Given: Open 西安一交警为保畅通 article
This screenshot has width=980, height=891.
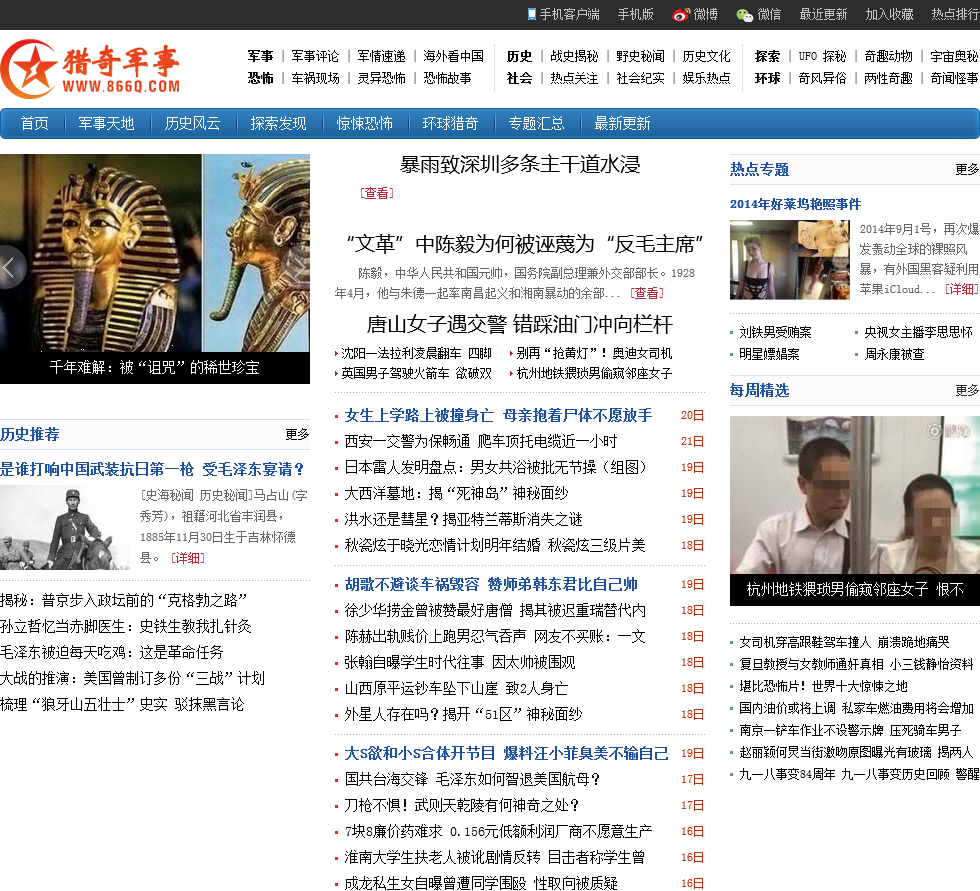Looking at the screenshot, I should click(481, 442).
